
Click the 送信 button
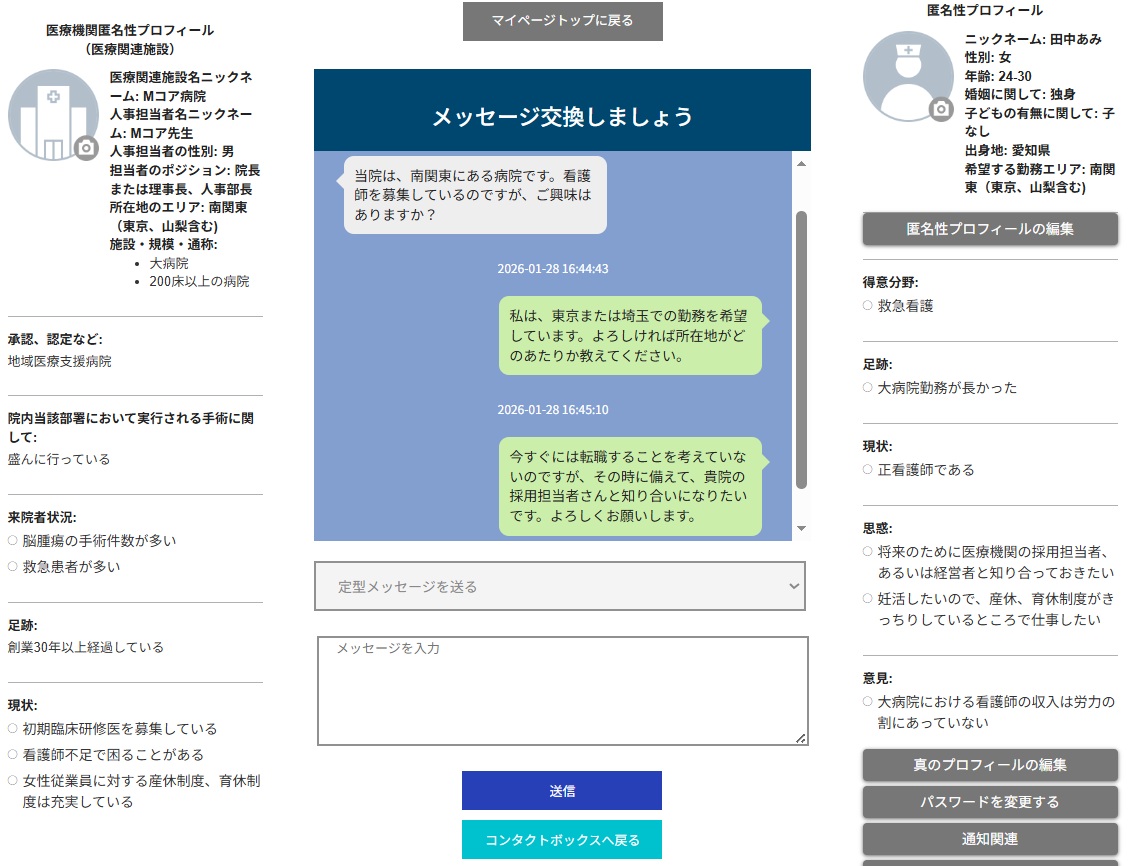(561, 790)
